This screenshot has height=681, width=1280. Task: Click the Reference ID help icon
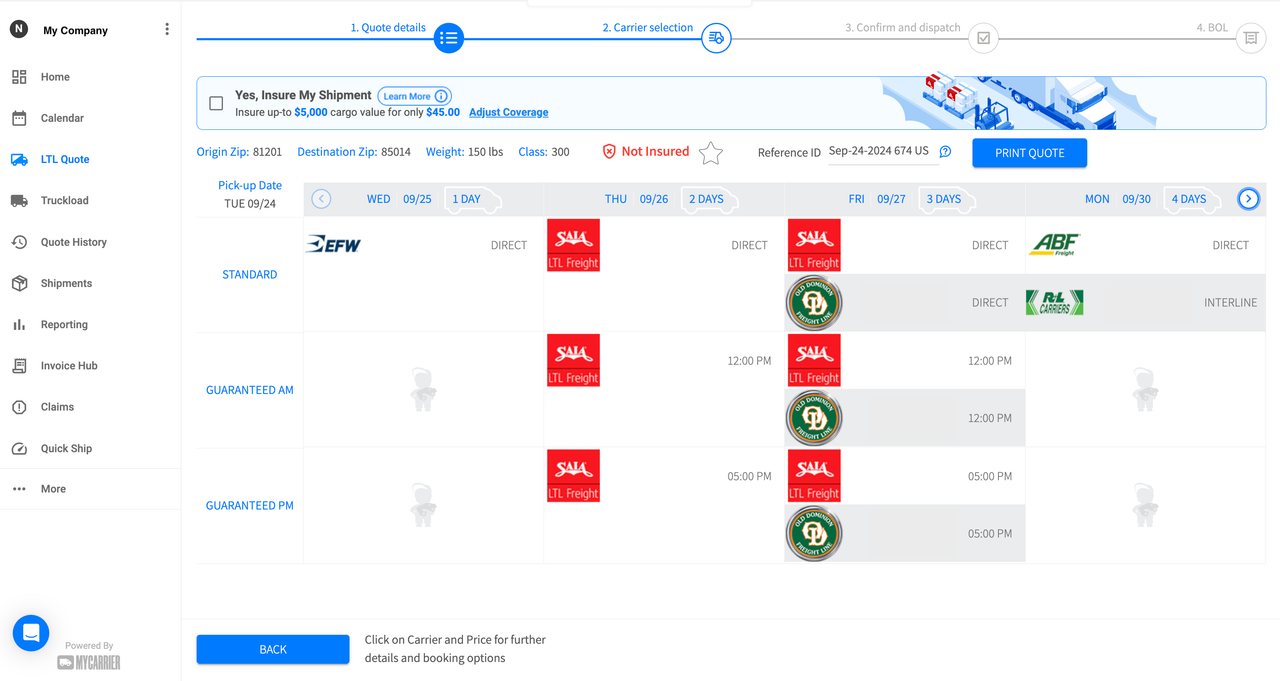tap(945, 152)
